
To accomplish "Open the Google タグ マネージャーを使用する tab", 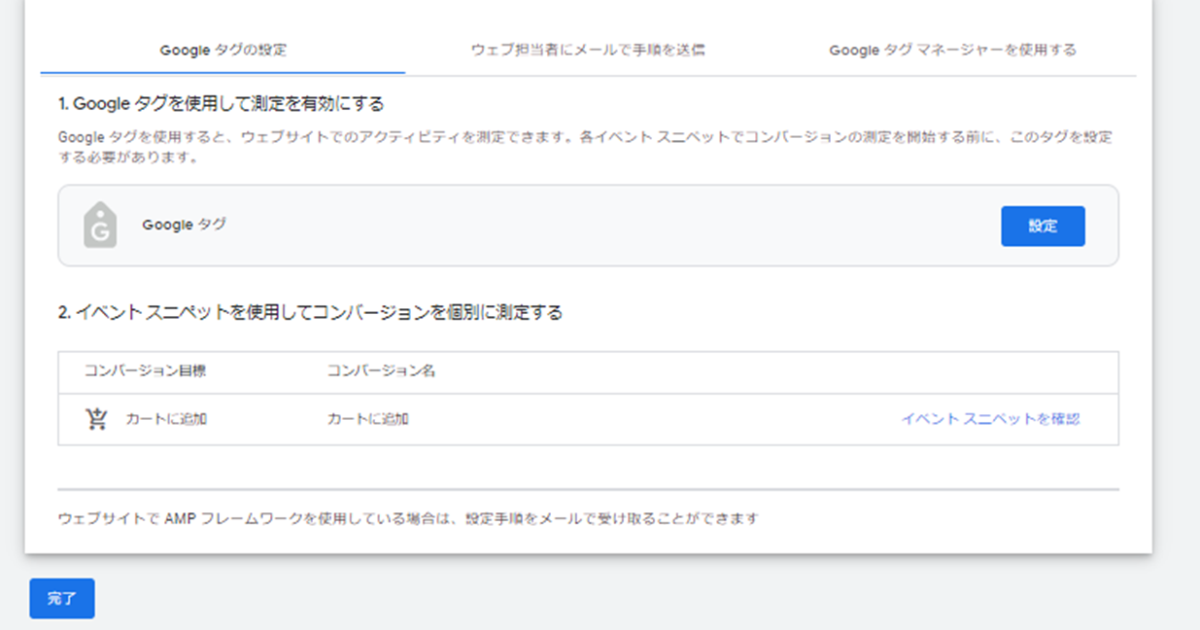I will 953,50.
